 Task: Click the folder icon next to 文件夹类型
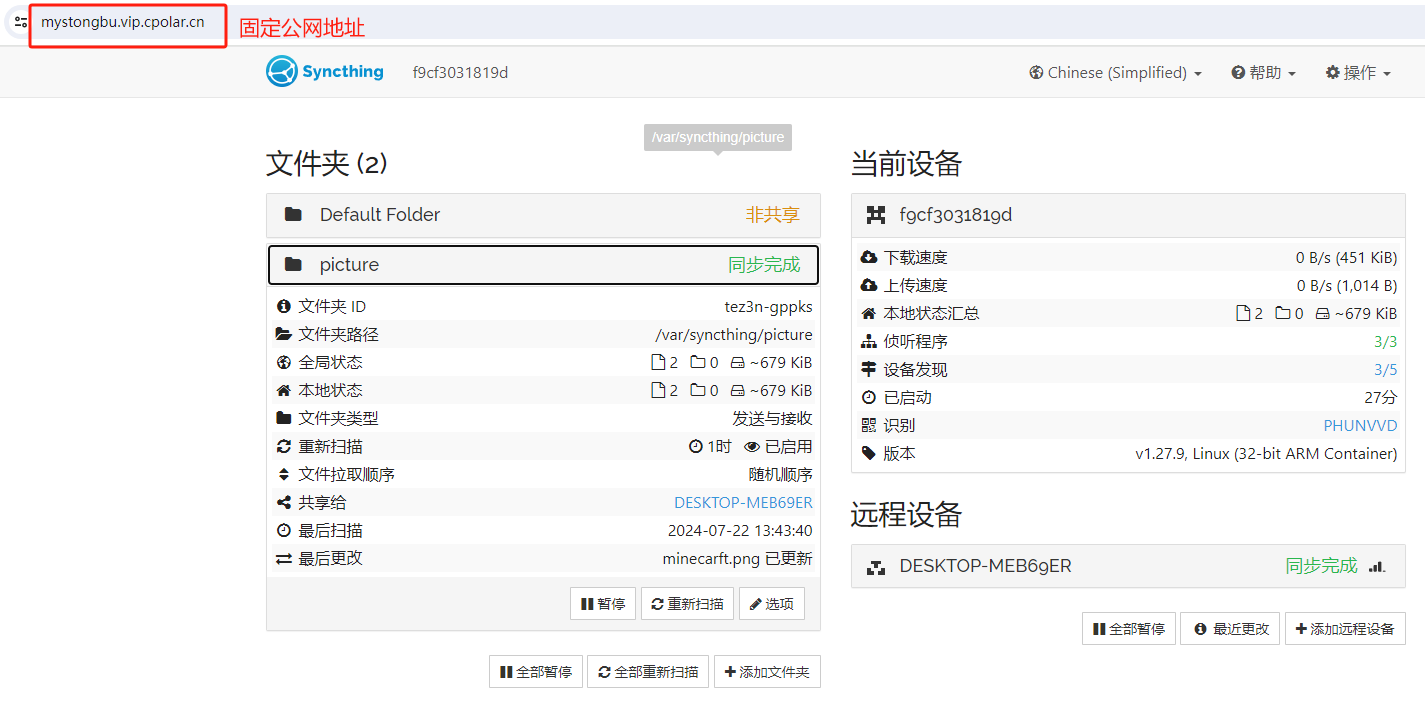(x=284, y=418)
